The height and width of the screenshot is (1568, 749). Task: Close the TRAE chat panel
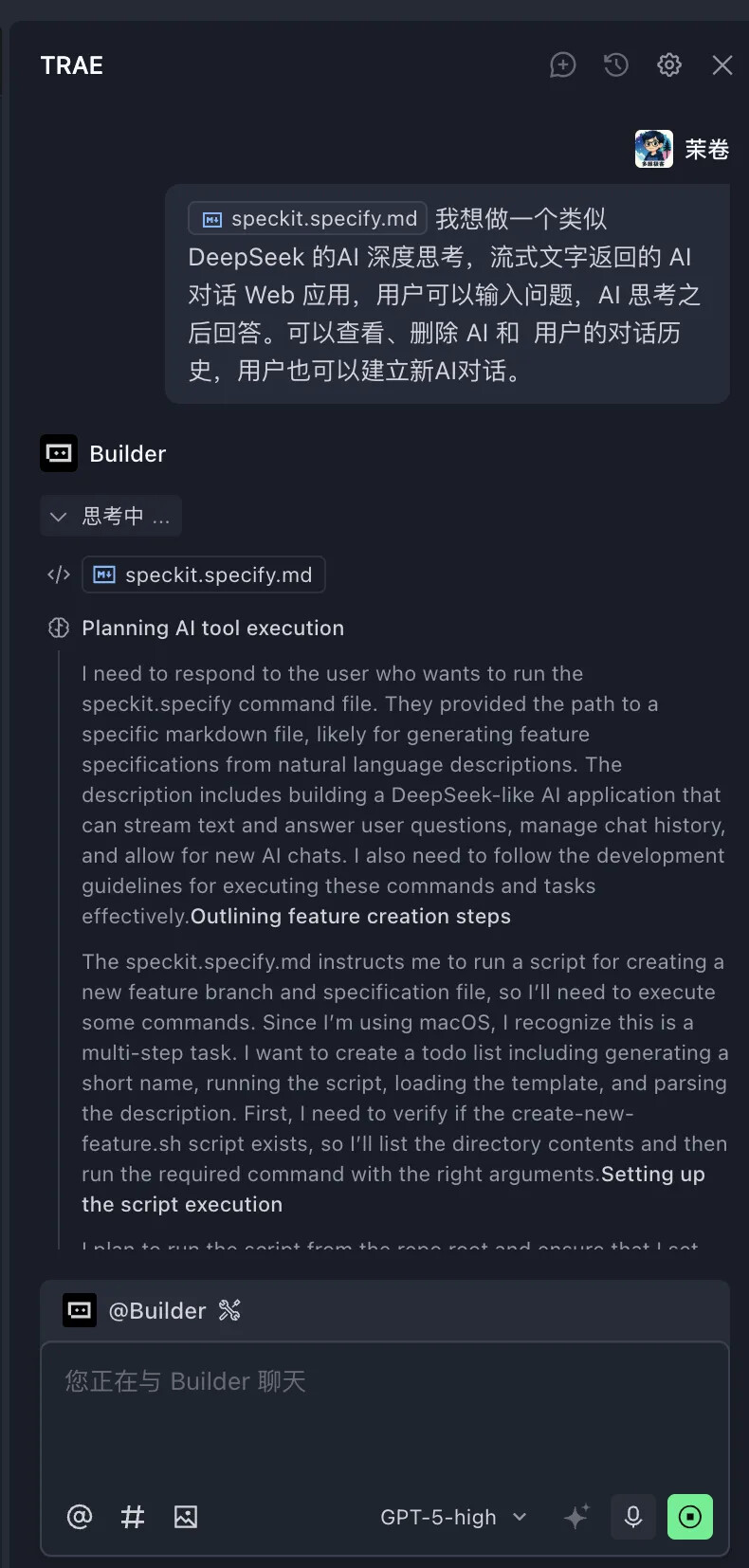722,65
